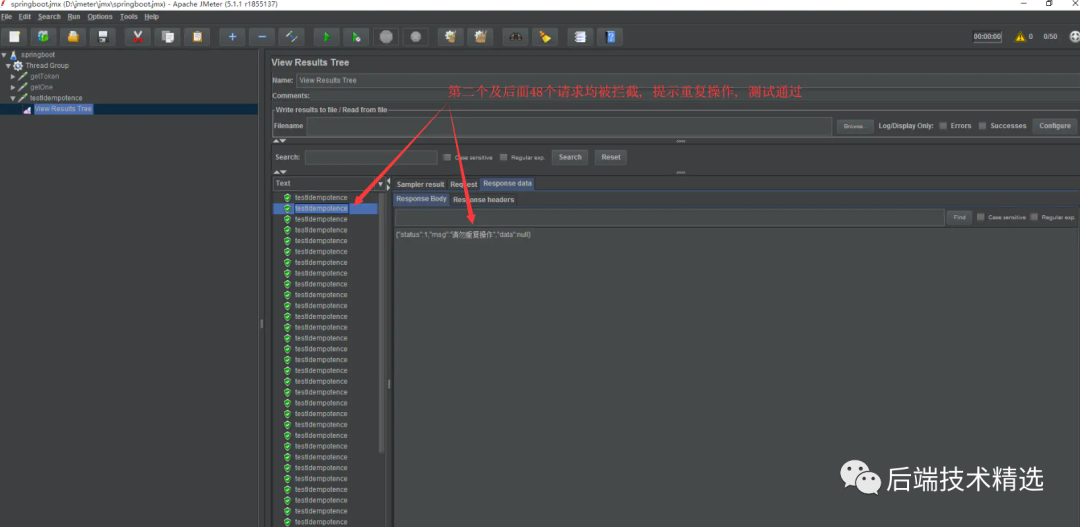Image resolution: width=1080 pixels, height=527 pixels.
Task: Start the test with the green play icon
Action: 326,37
